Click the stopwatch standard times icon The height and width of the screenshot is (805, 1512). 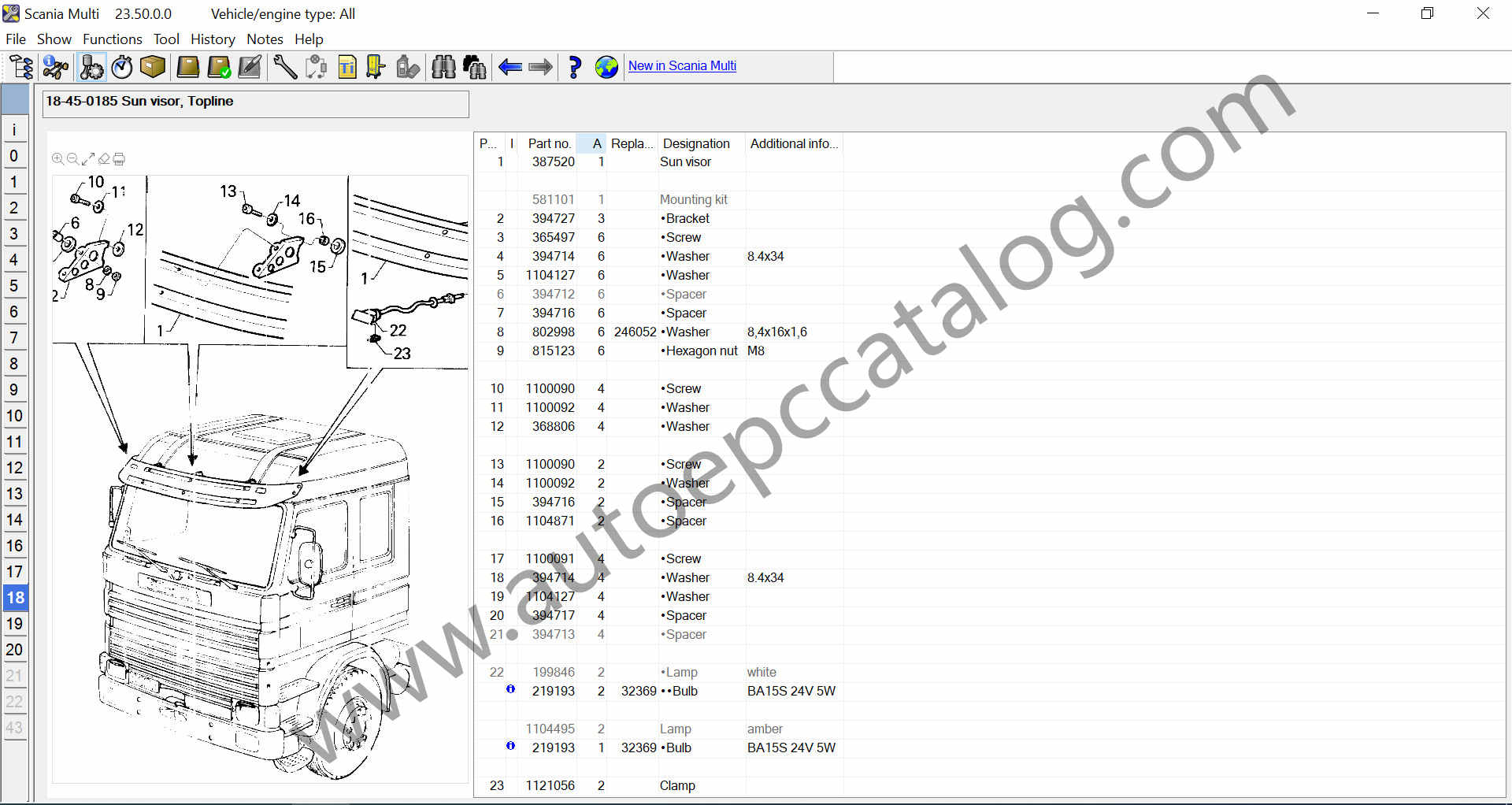122,67
